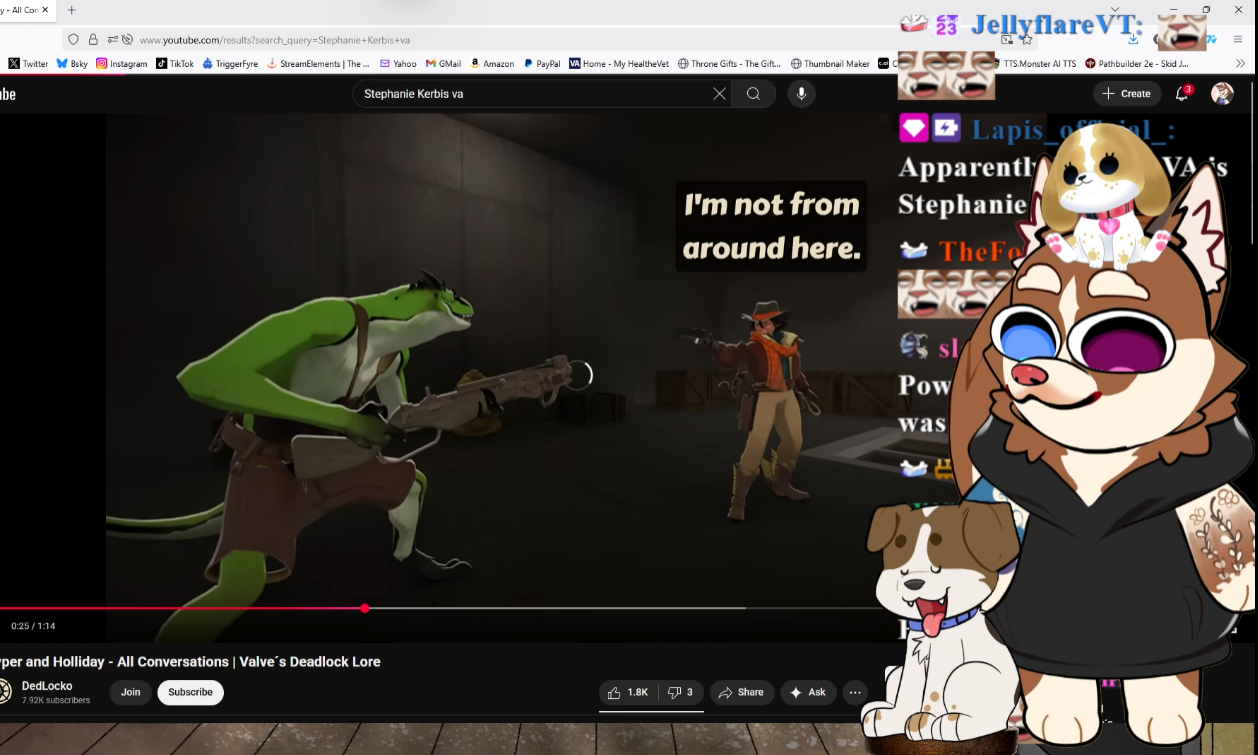Open the Bsky bookmark
Image resolution: width=1258 pixels, height=755 pixels.
(72, 64)
